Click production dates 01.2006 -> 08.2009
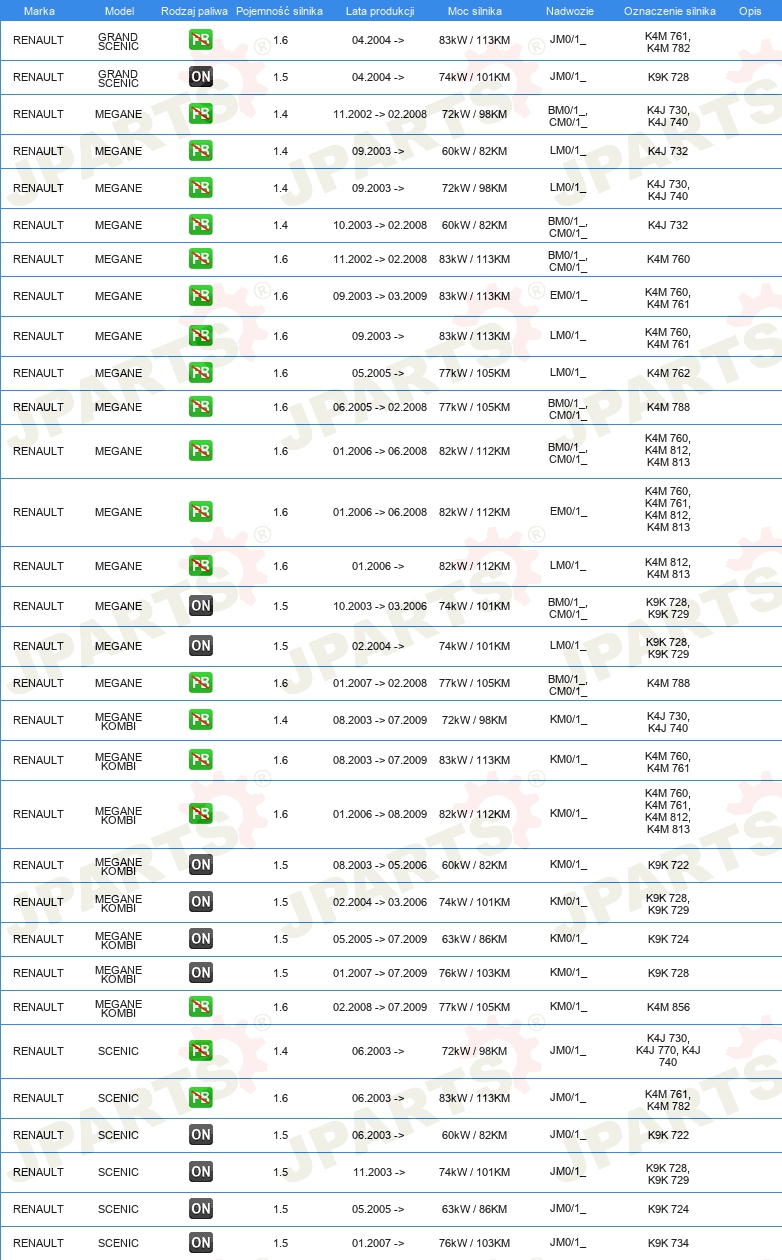Image resolution: width=782 pixels, height=1260 pixels. tap(380, 814)
